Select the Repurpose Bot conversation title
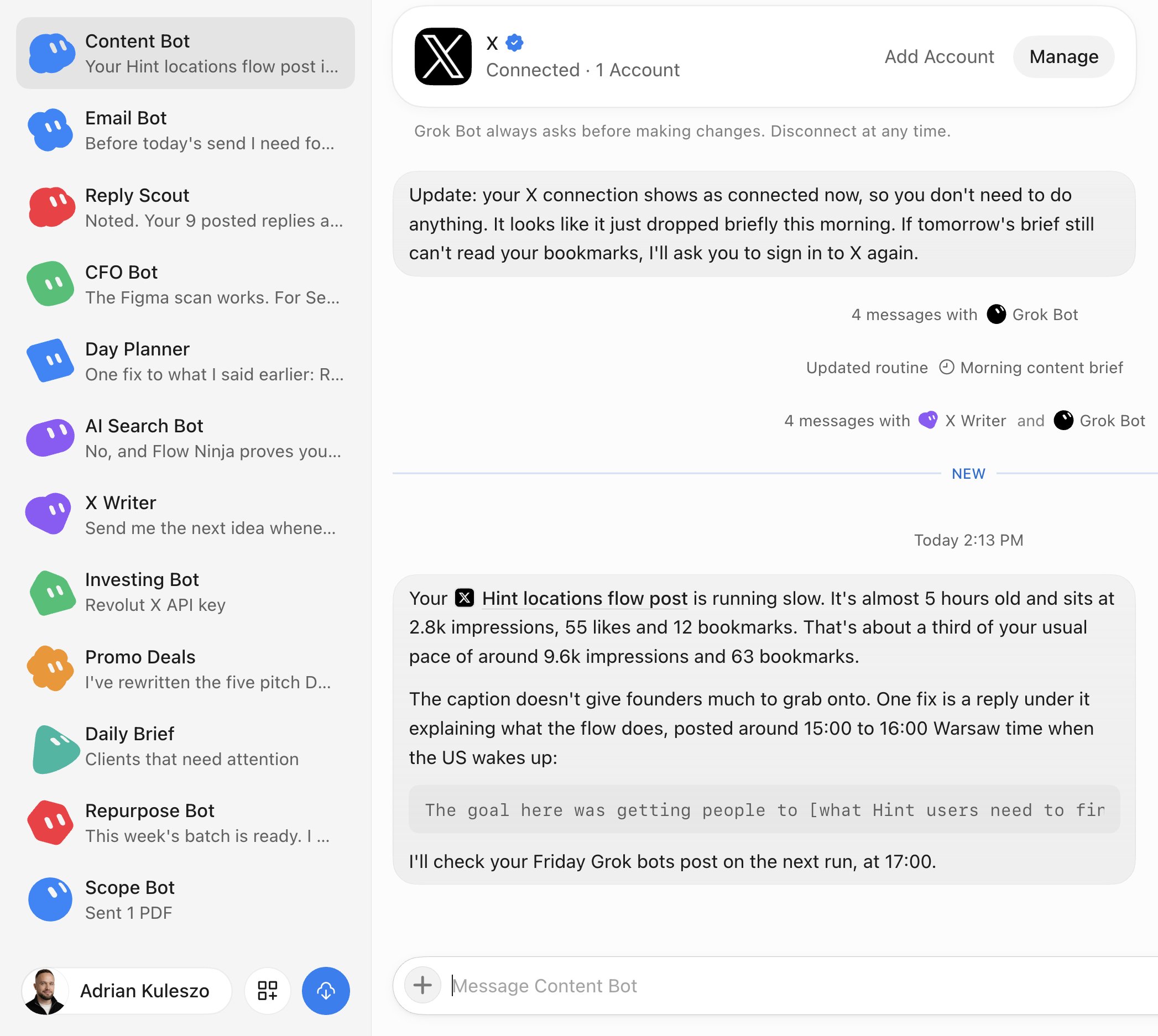Viewport: 1158px width, 1036px height. (150, 810)
